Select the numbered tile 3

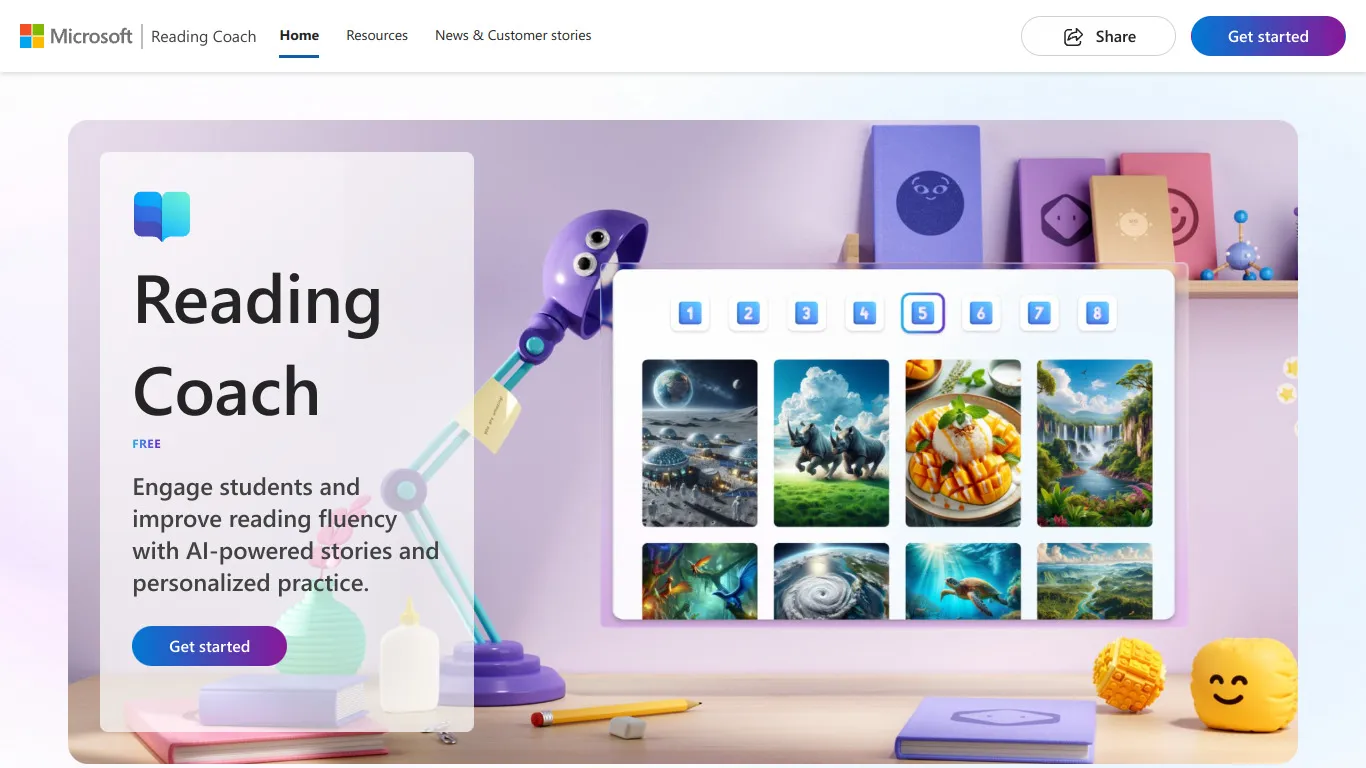tap(805, 313)
